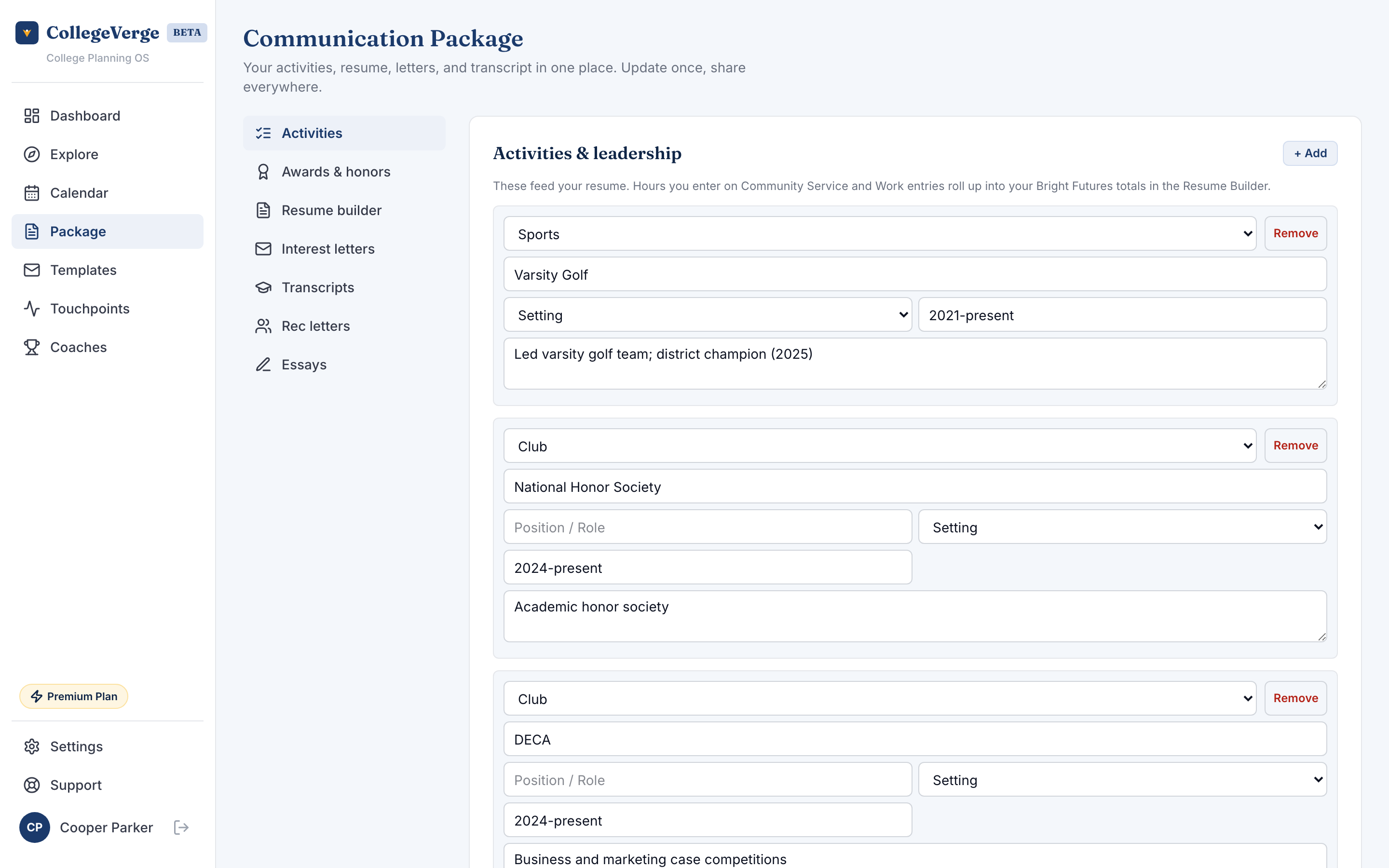Click the DECA name field
Image resolution: width=1389 pixels, height=868 pixels.
(x=915, y=739)
